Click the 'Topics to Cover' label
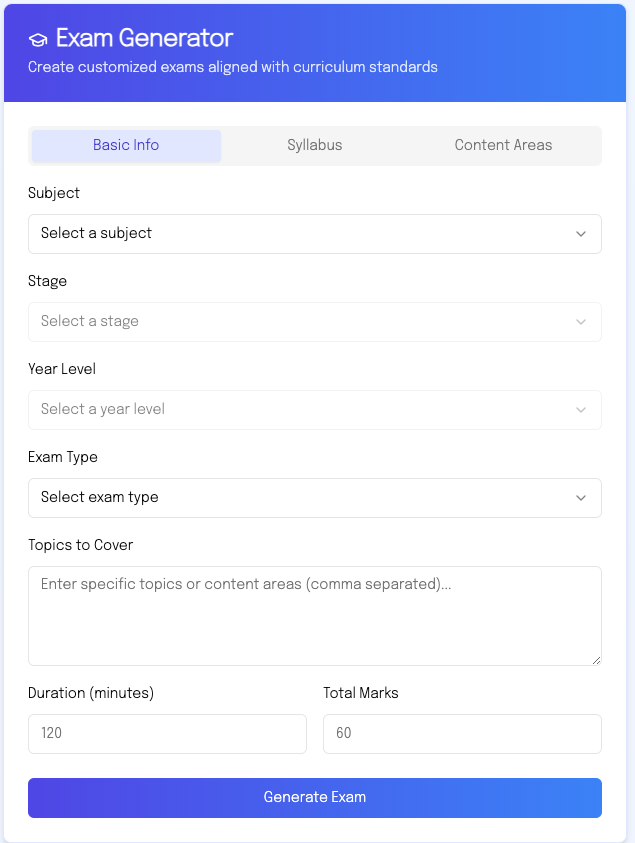Viewport: 635px width, 843px height. pos(80,545)
